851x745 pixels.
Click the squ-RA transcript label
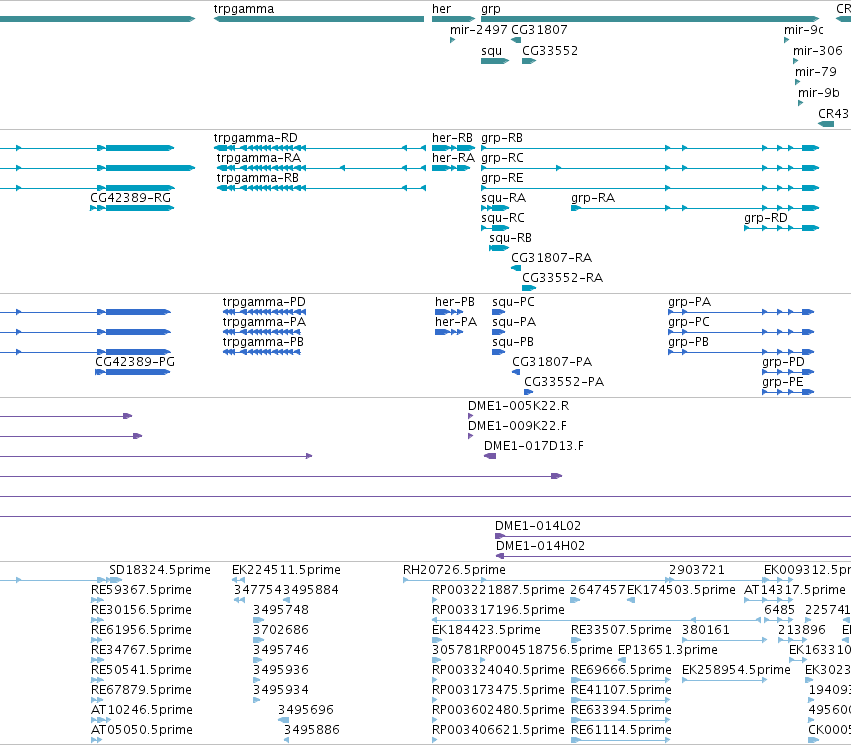504,199
